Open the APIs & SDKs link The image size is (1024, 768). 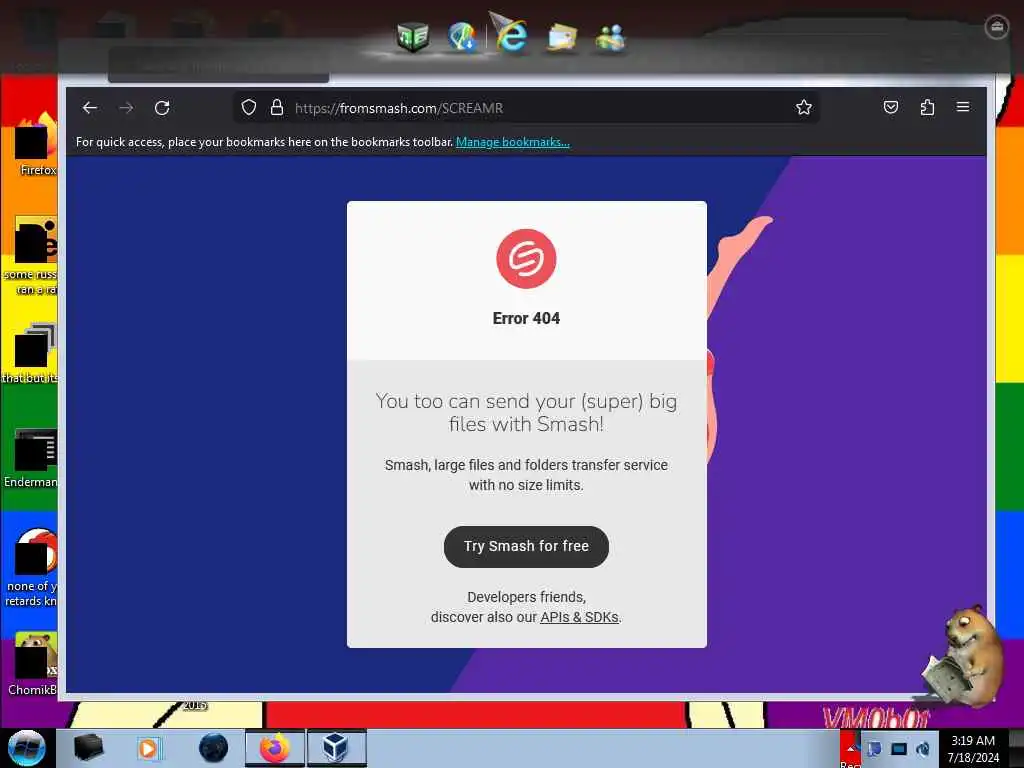pyautogui.click(x=579, y=617)
